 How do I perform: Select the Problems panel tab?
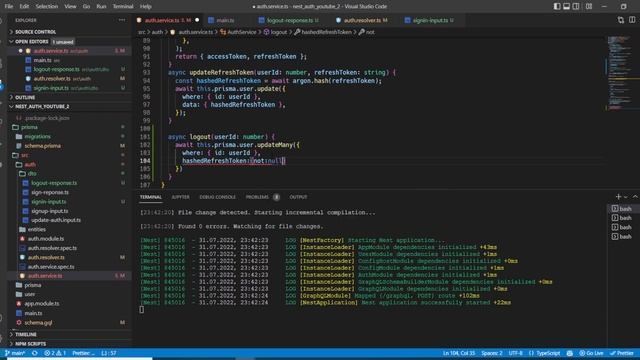(257, 197)
